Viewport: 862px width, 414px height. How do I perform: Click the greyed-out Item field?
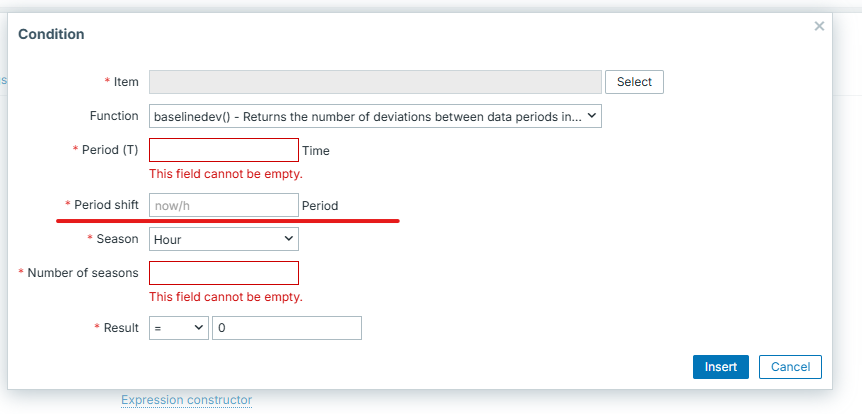click(375, 82)
